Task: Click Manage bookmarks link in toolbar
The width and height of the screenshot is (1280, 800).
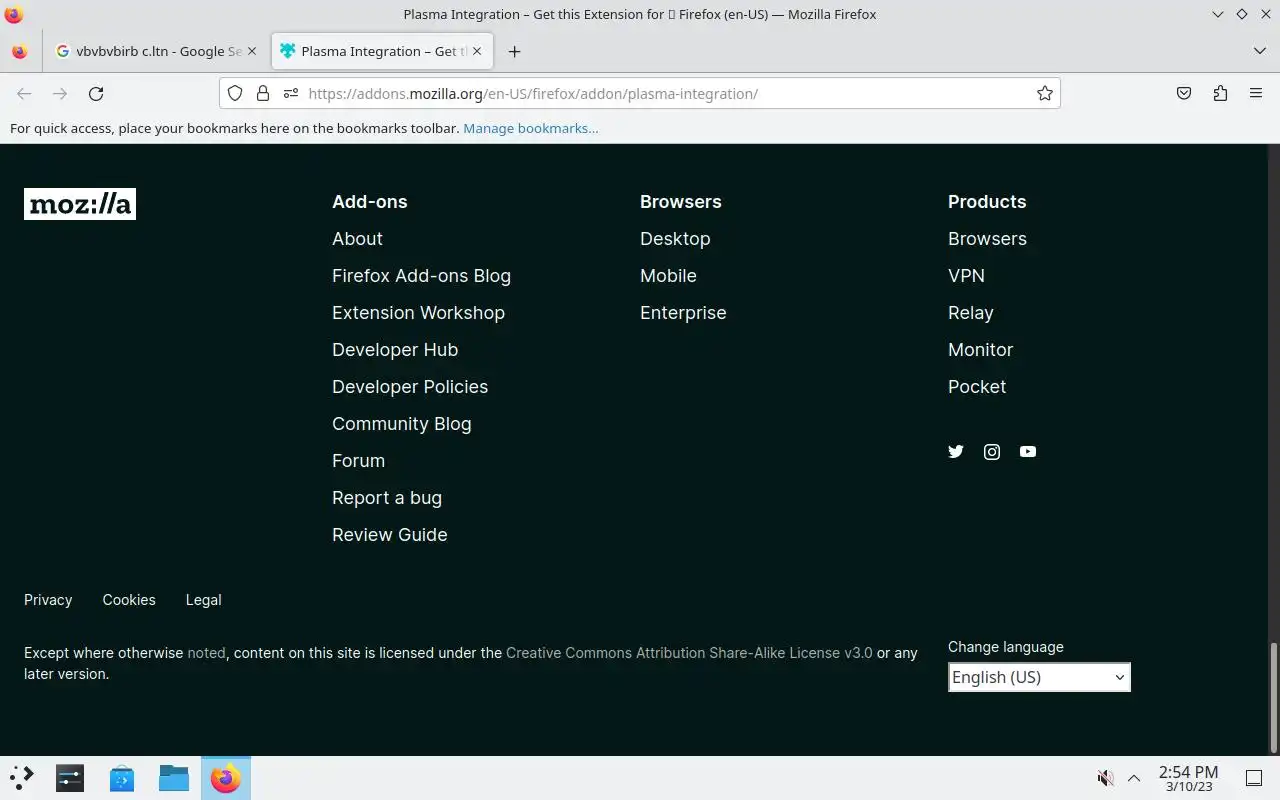Action: coord(531,128)
